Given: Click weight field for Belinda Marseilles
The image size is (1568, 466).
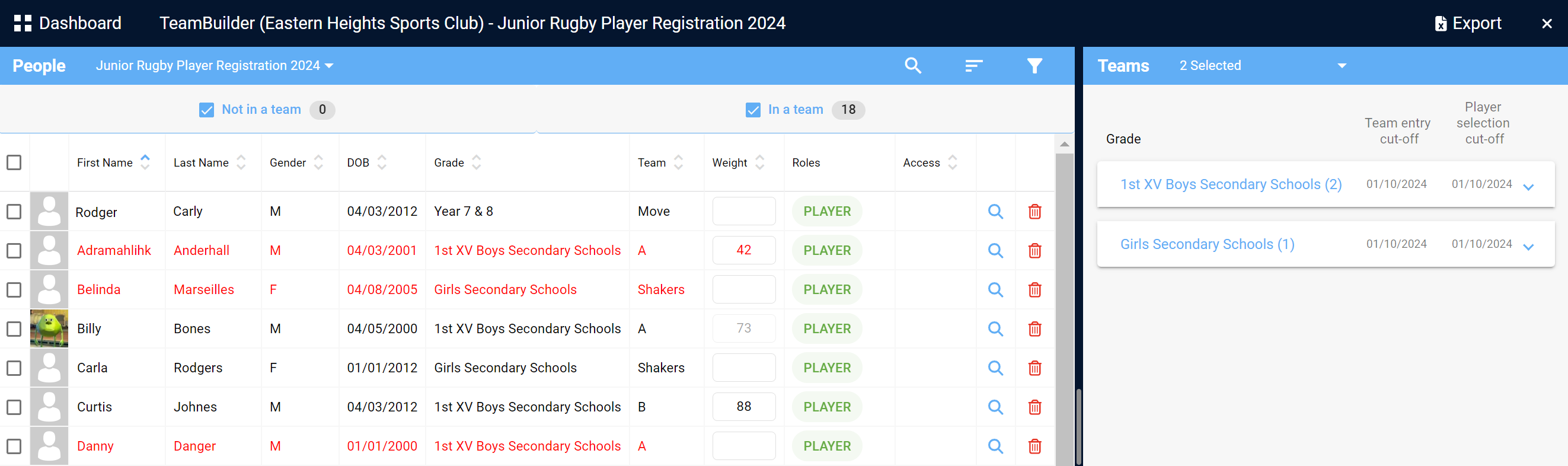Looking at the screenshot, I should tap(744, 289).
